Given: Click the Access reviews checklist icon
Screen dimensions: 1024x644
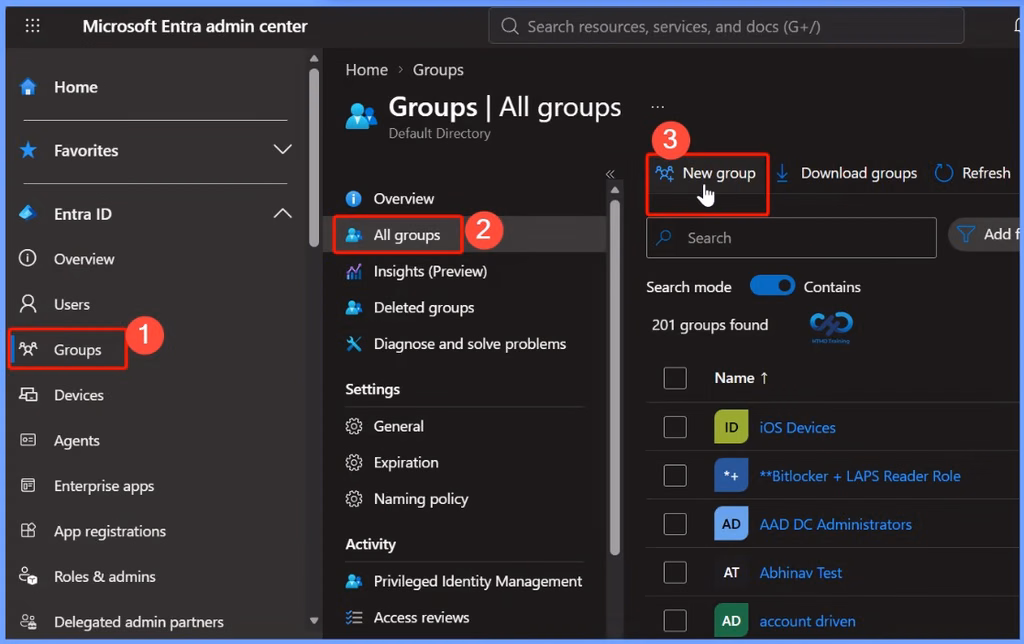Looking at the screenshot, I should [353, 617].
